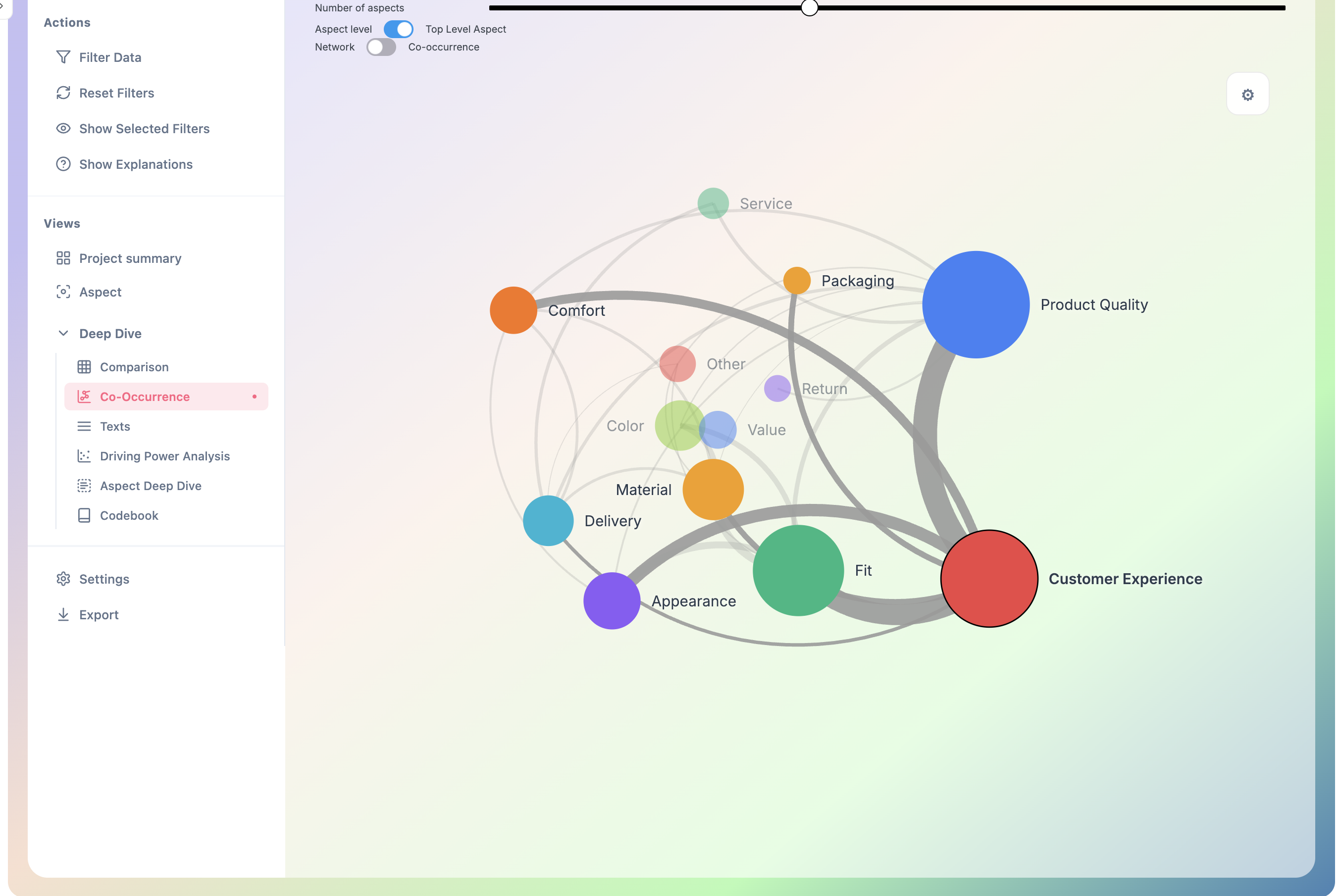The image size is (1340, 896).
Task: Click the Filter Data funnel icon
Action: click(63, 57)
